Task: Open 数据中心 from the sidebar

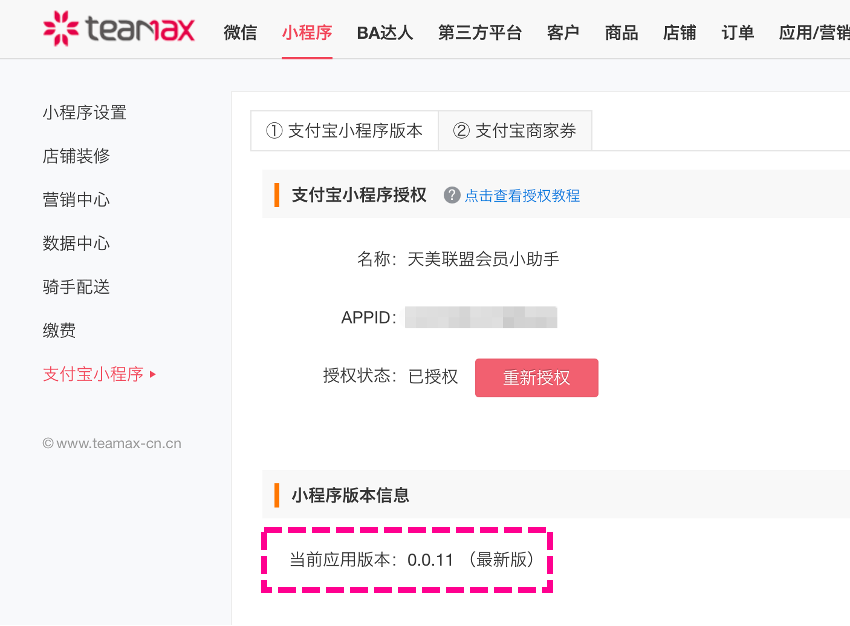Action: 76,243
